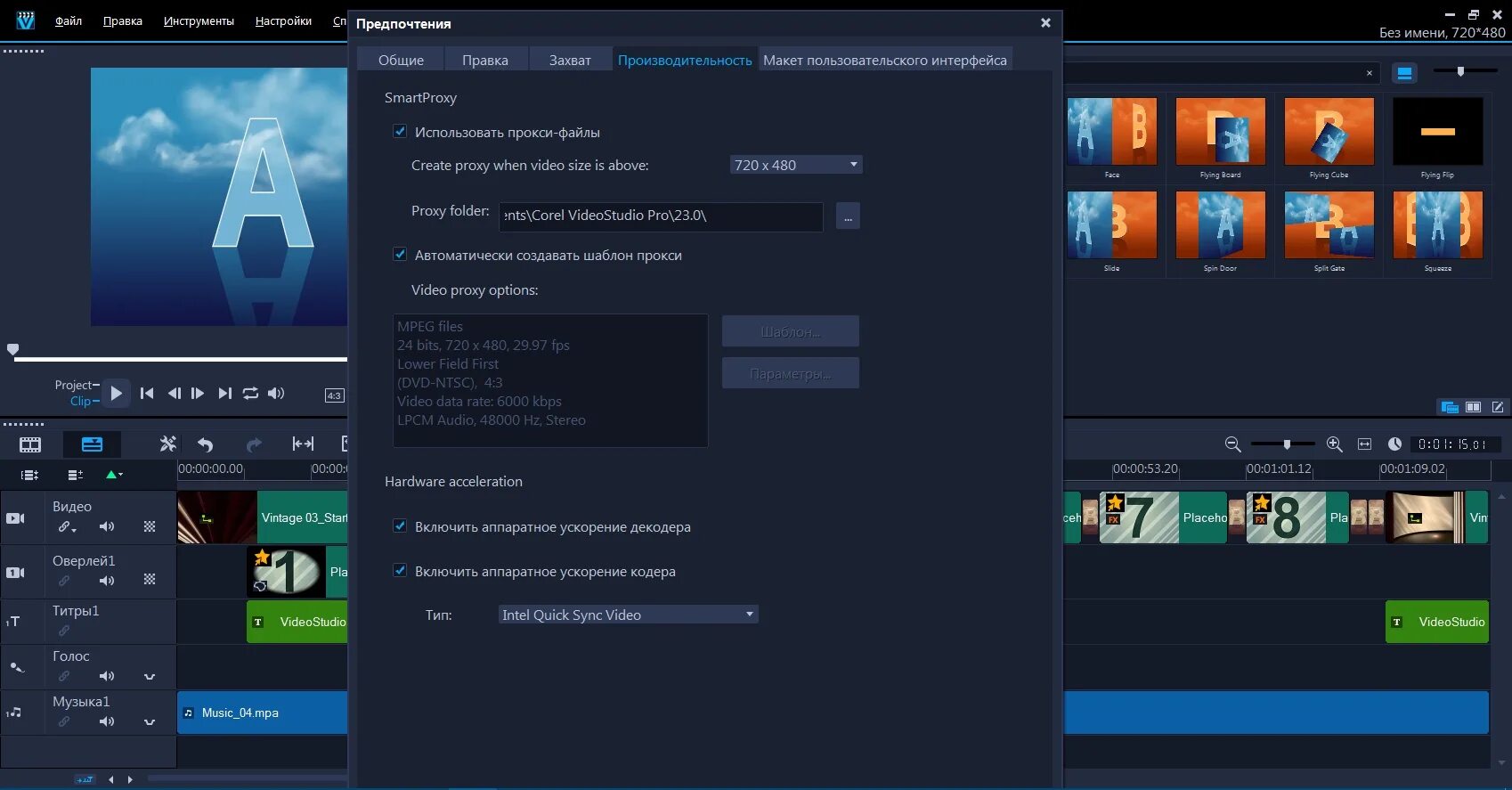Open the Файл menu
Screen dimensions: 1512x790
[69, 20]
